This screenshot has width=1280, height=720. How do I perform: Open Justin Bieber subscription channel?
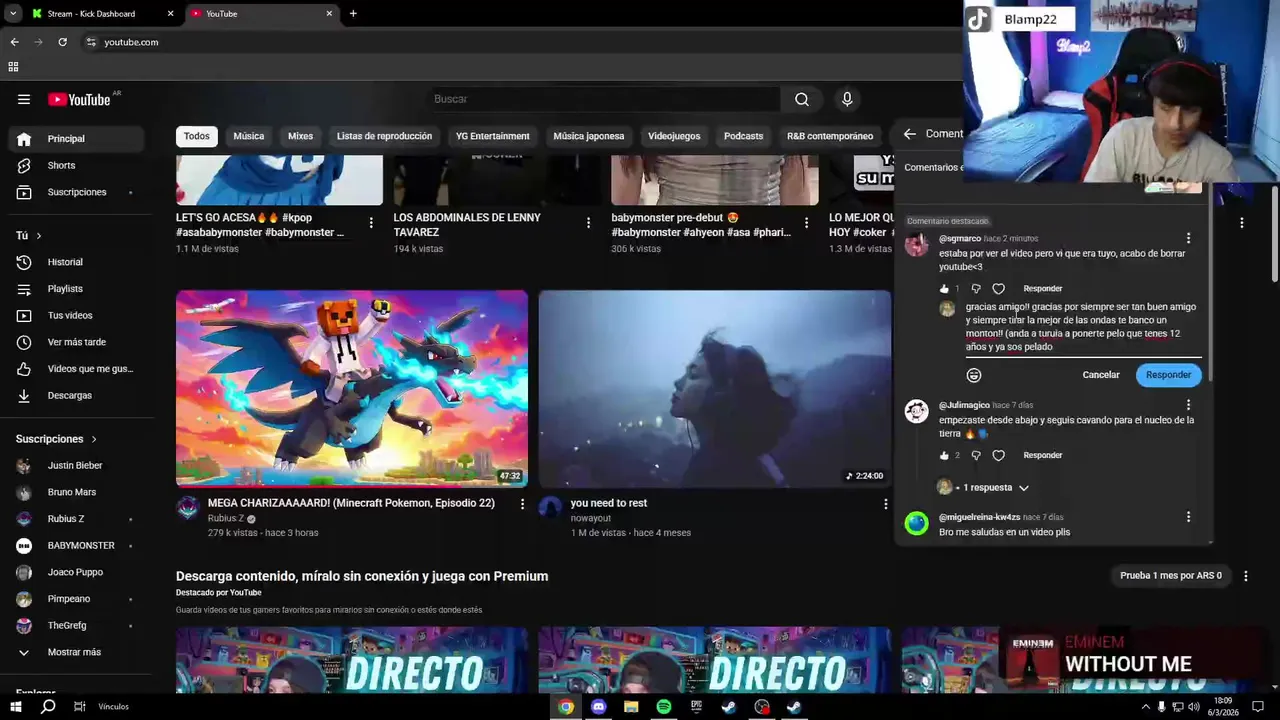click(x=77, y=465)
